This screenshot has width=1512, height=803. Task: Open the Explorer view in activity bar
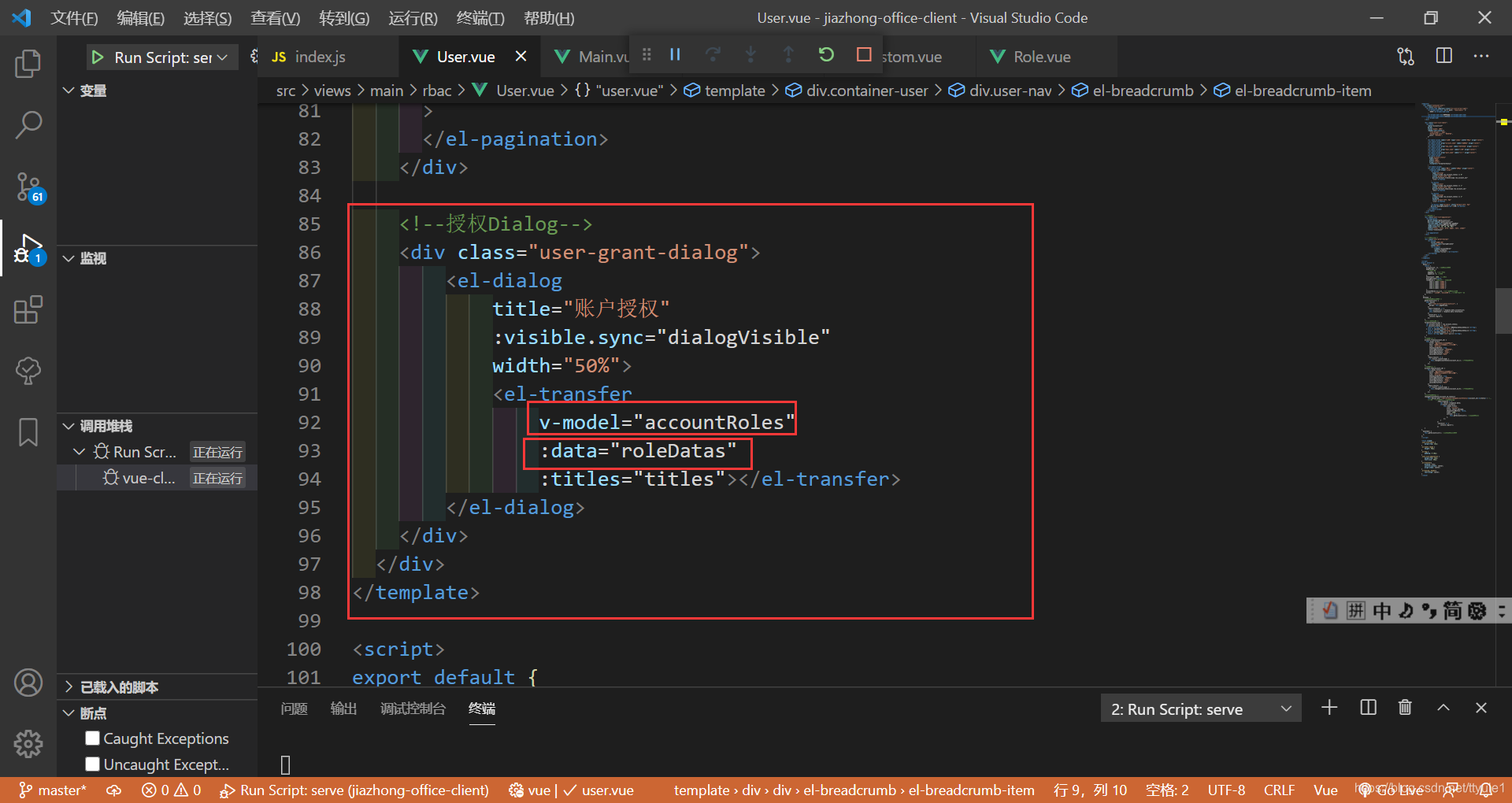(28, 64)
